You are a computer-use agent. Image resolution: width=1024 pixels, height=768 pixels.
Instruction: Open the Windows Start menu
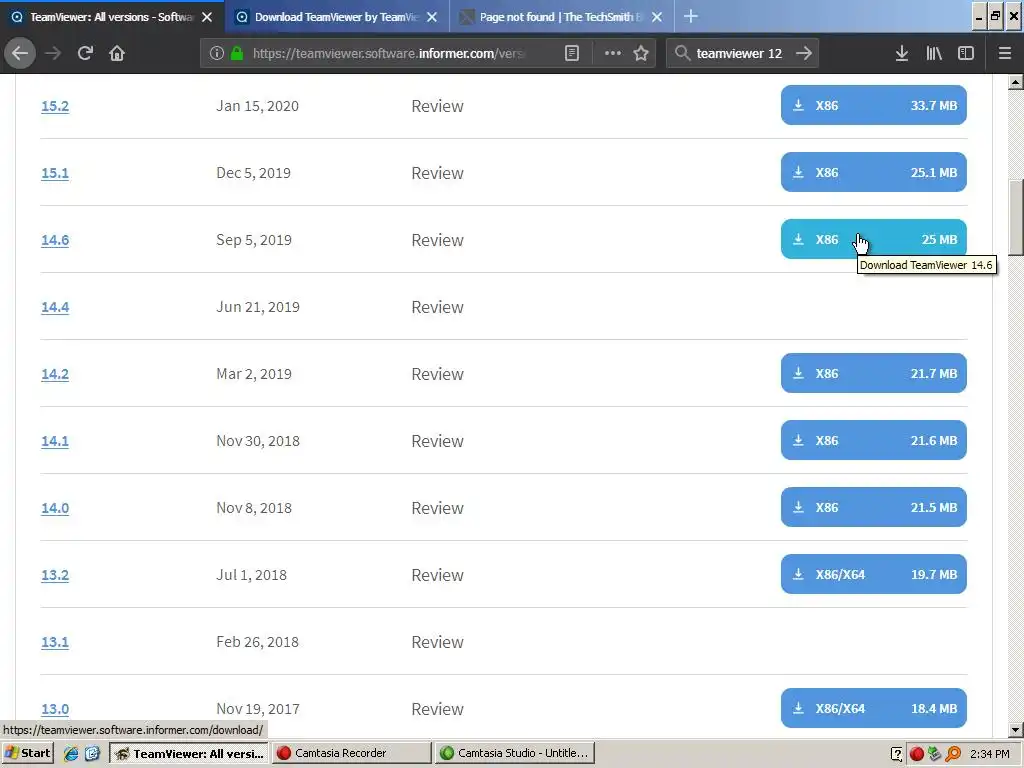point(27,753)
